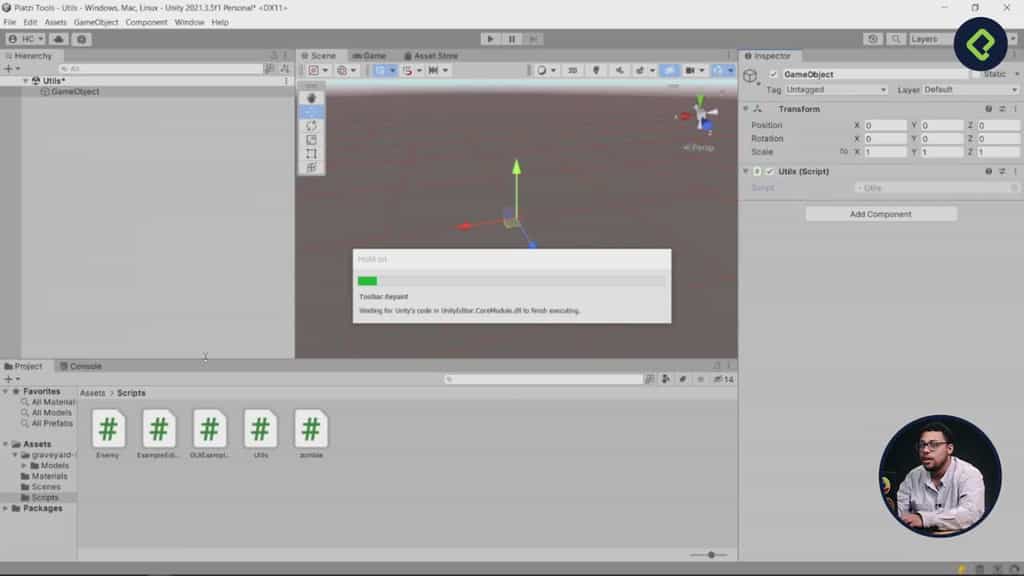The width and height of the screenshot is (1024, 576).
Task: Uncheck the GameObject active checkbox in Inspector
Action: (771, 74)
